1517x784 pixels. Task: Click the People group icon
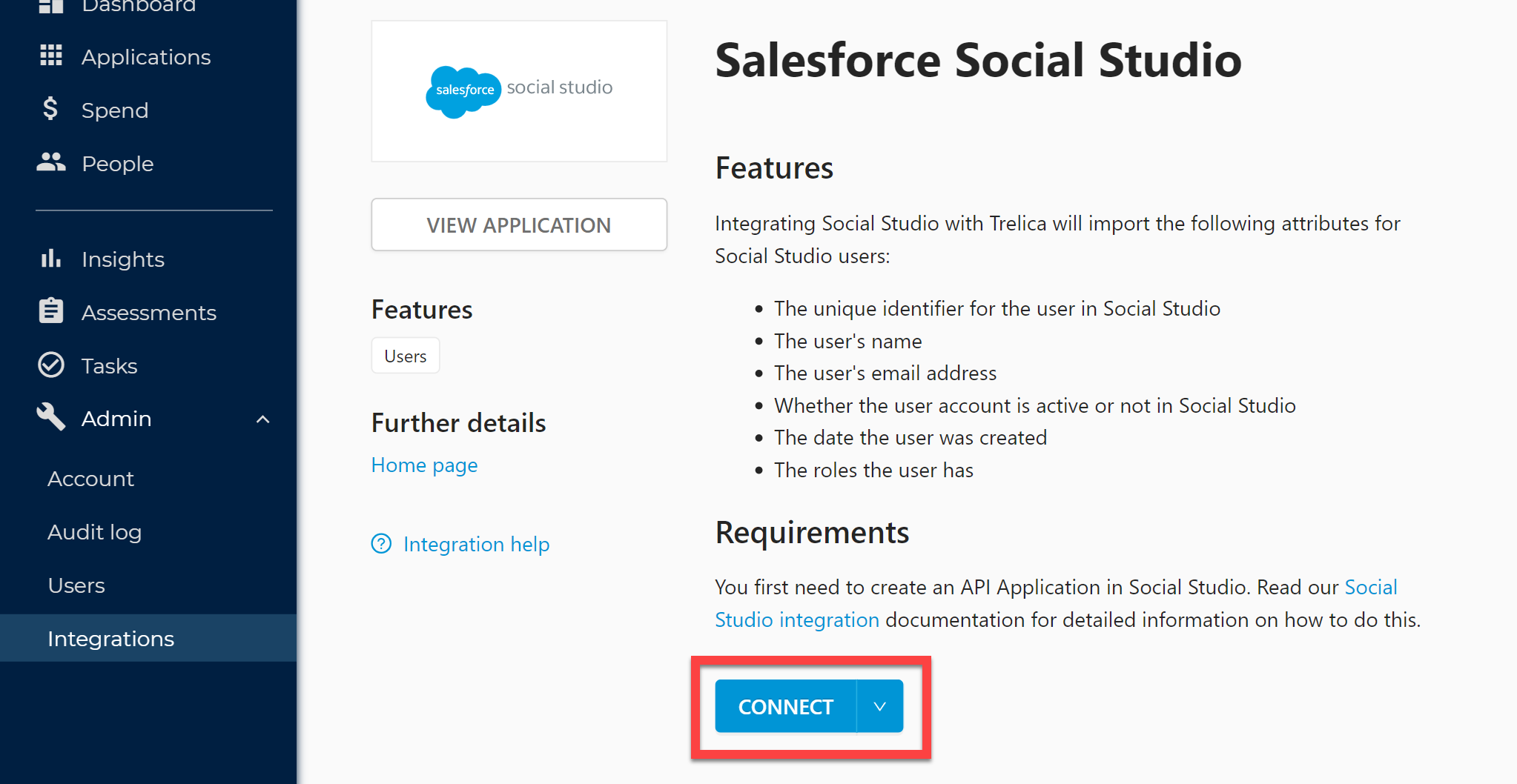pos(50,162)
